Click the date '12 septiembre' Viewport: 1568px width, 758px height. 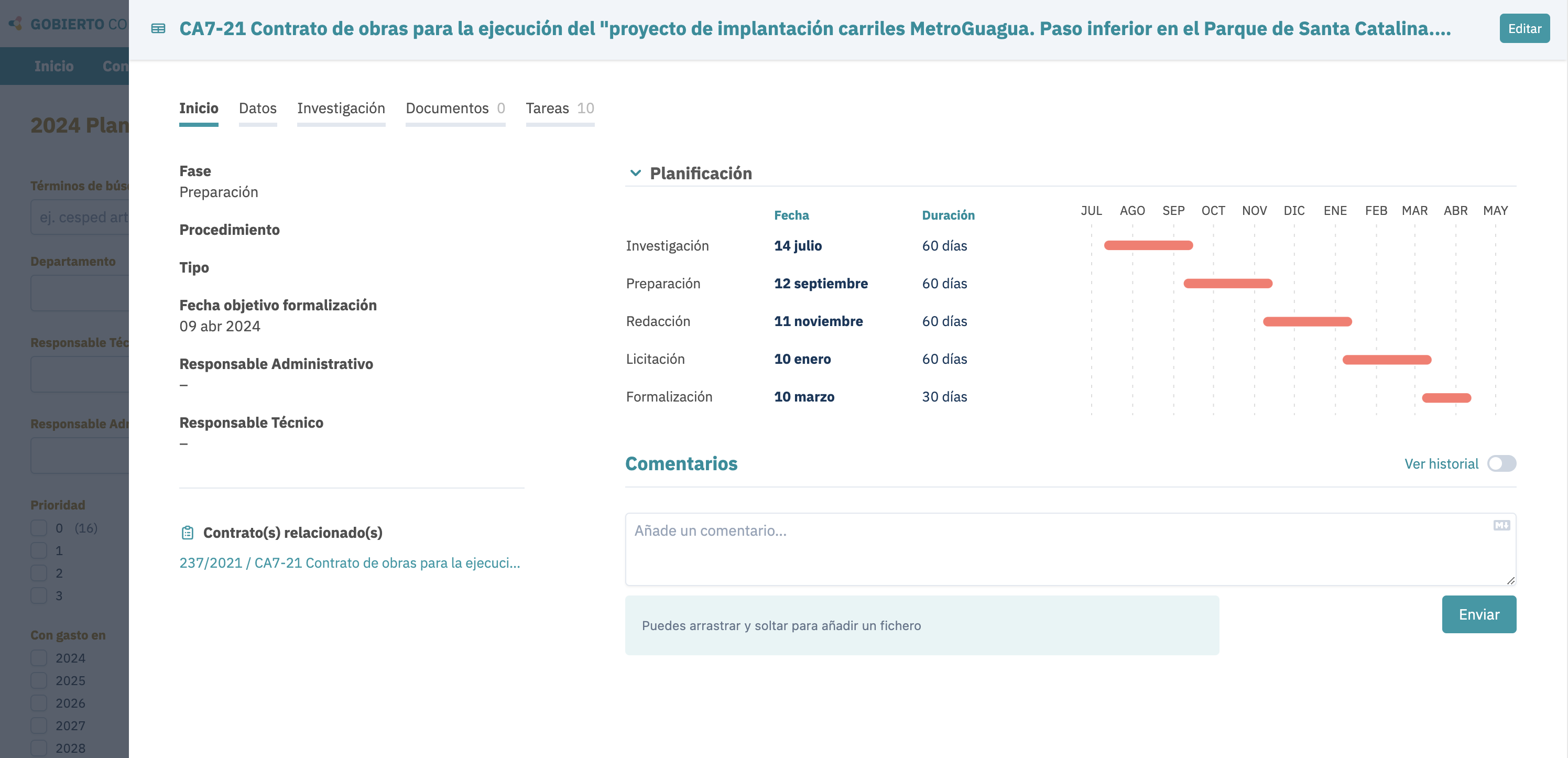coord(821,284)
